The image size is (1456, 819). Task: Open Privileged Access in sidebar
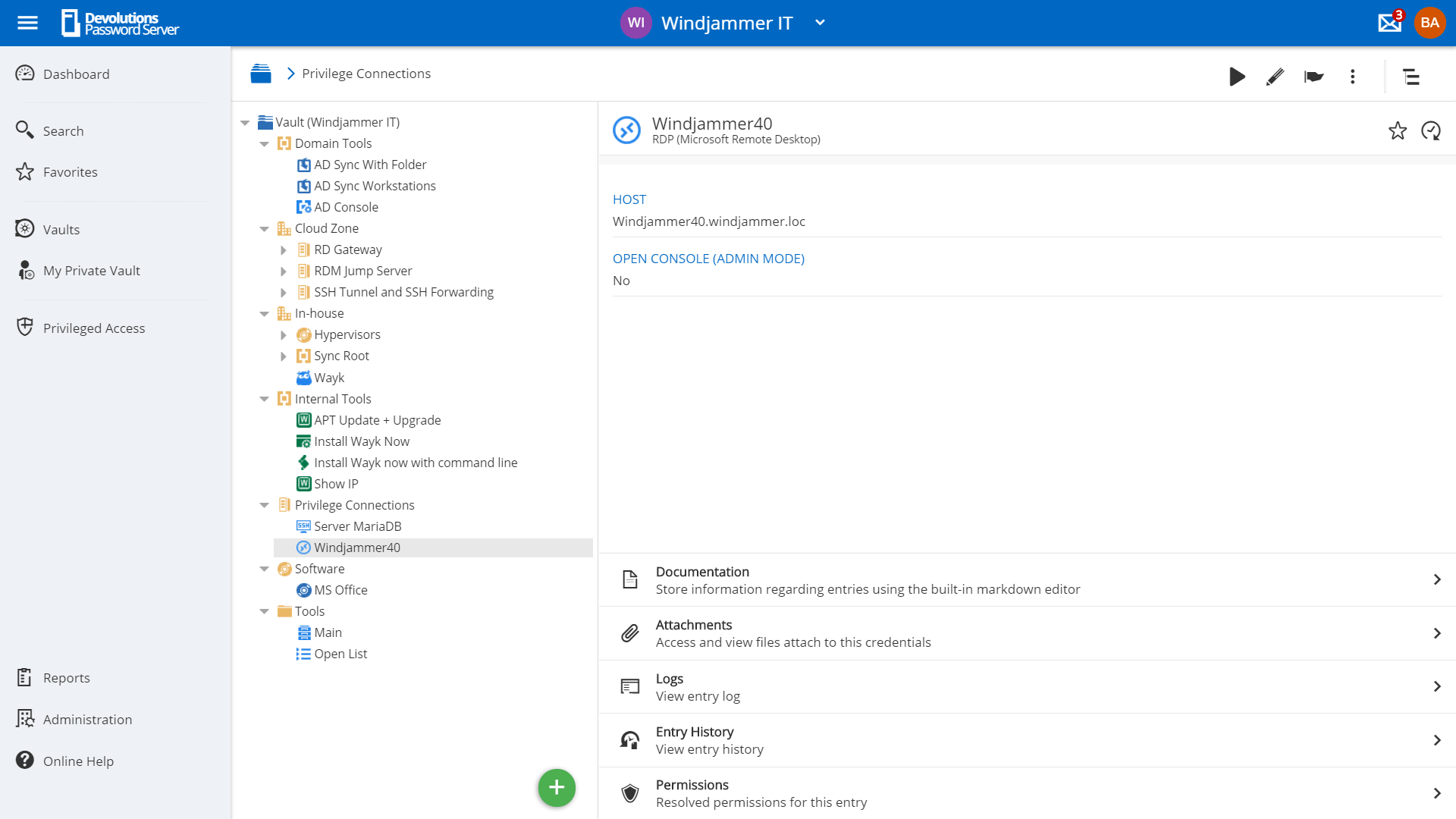[x=93, y=328]
